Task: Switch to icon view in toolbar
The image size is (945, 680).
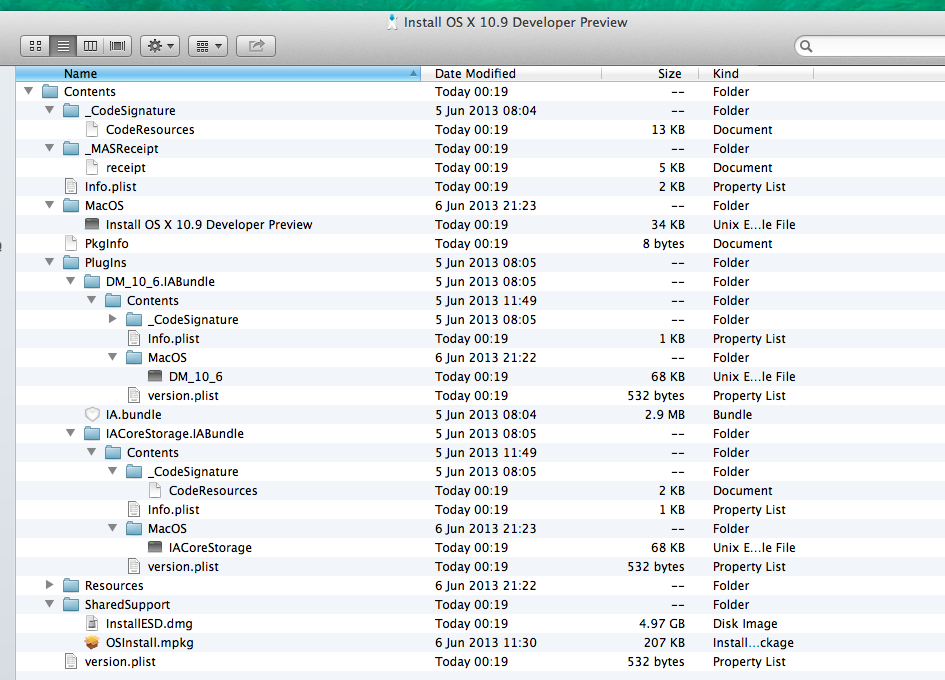Action: 35,46
